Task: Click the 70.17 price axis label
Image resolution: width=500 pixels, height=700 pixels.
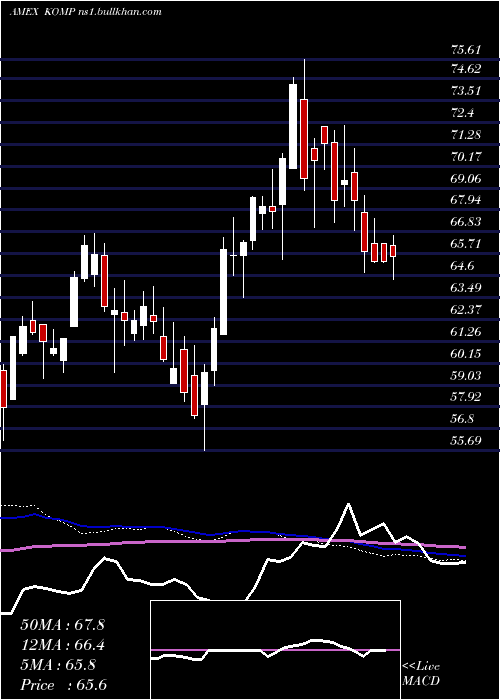Action: click(466, 157)
